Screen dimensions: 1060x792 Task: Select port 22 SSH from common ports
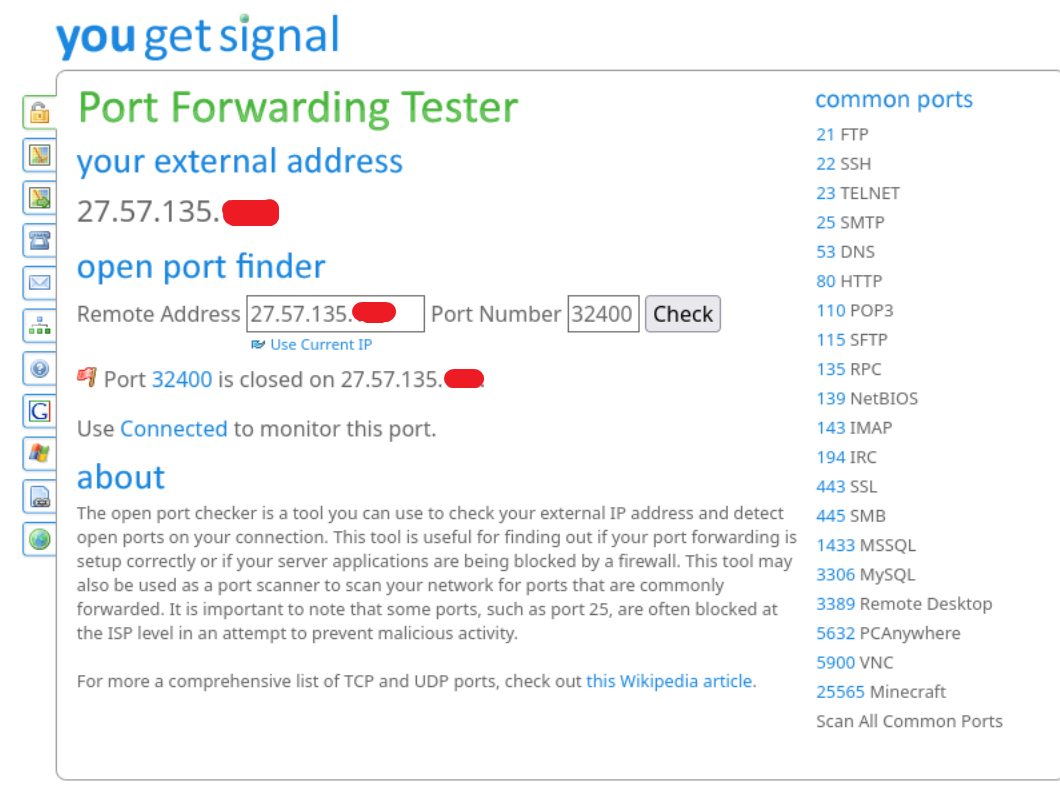(x=843, y=164)
